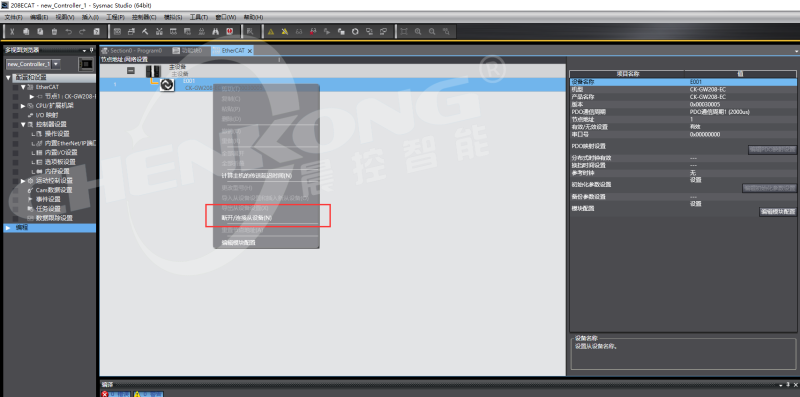Select 断开/连接从设备(N) in context menu
This screenshot has width=800, height=397.
[246, 218]
